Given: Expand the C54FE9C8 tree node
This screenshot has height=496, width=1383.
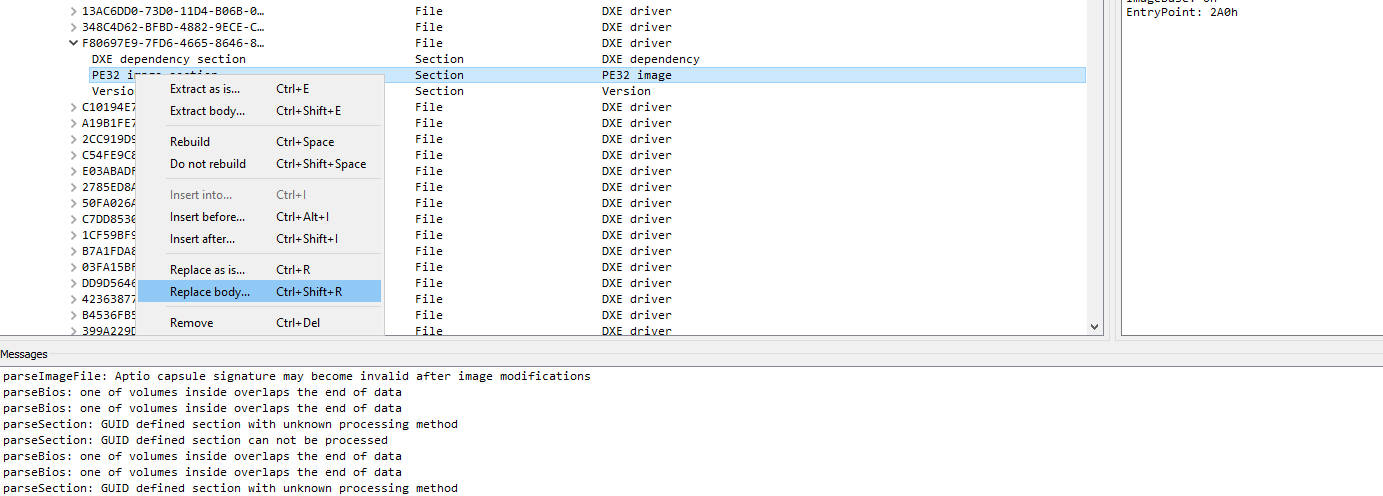Looking at the screenshot, I should click(x=74, y=155).
